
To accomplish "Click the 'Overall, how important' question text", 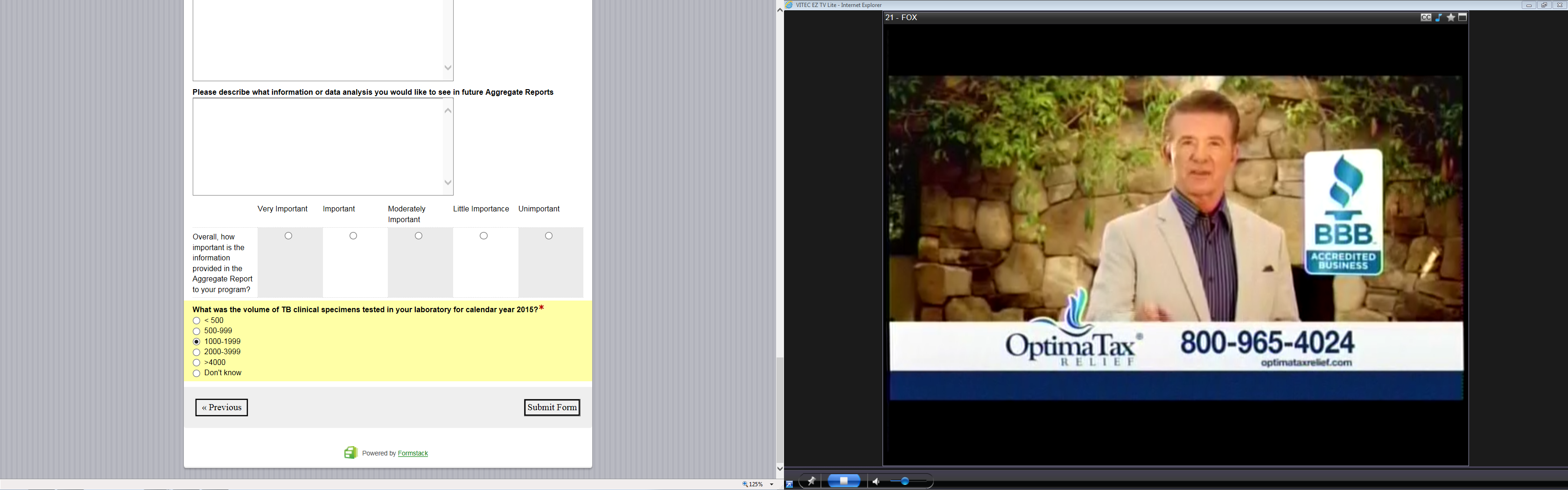I will [x=223, y=263].
